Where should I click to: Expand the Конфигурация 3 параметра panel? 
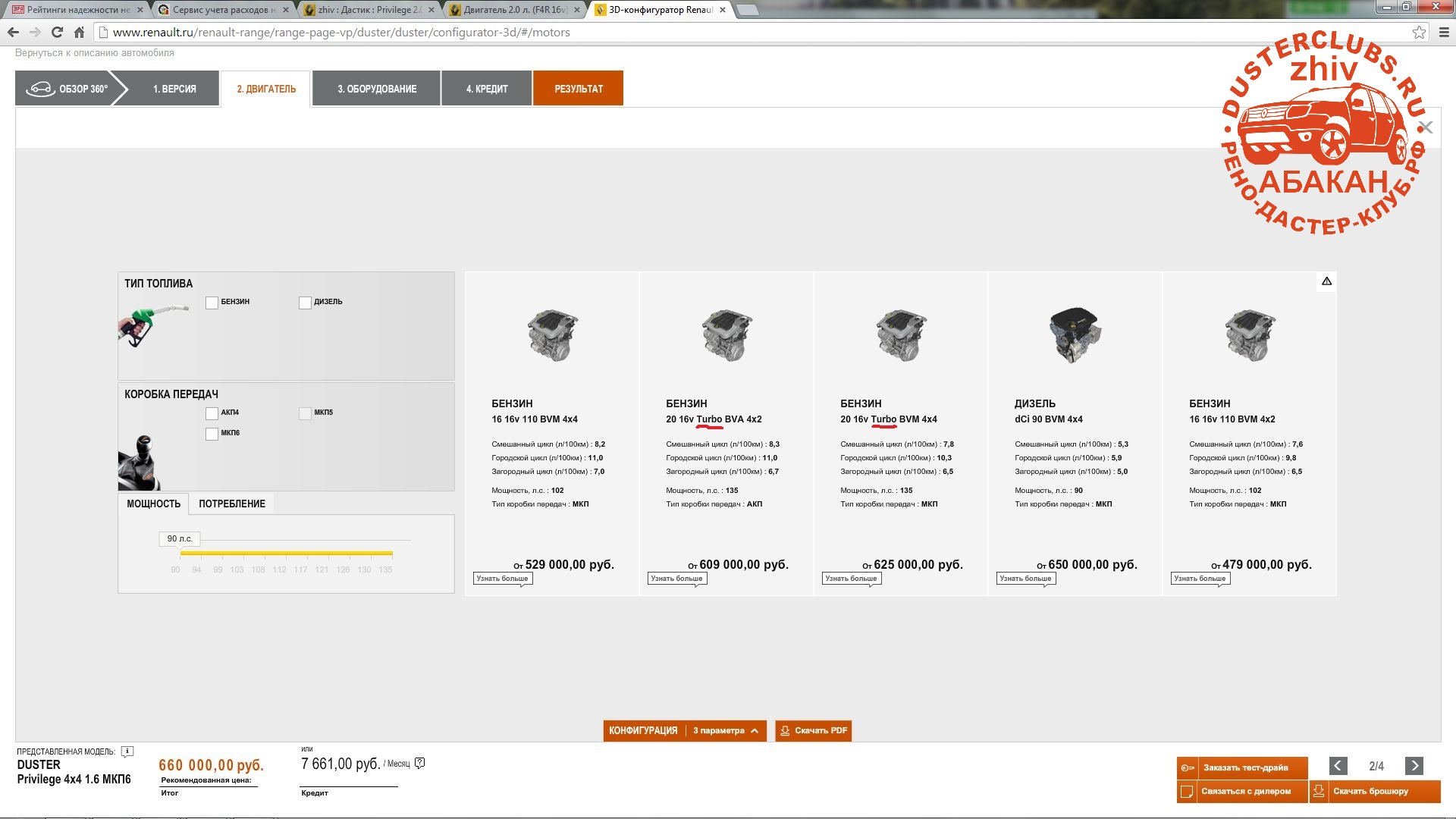click(x=685, y=731)
